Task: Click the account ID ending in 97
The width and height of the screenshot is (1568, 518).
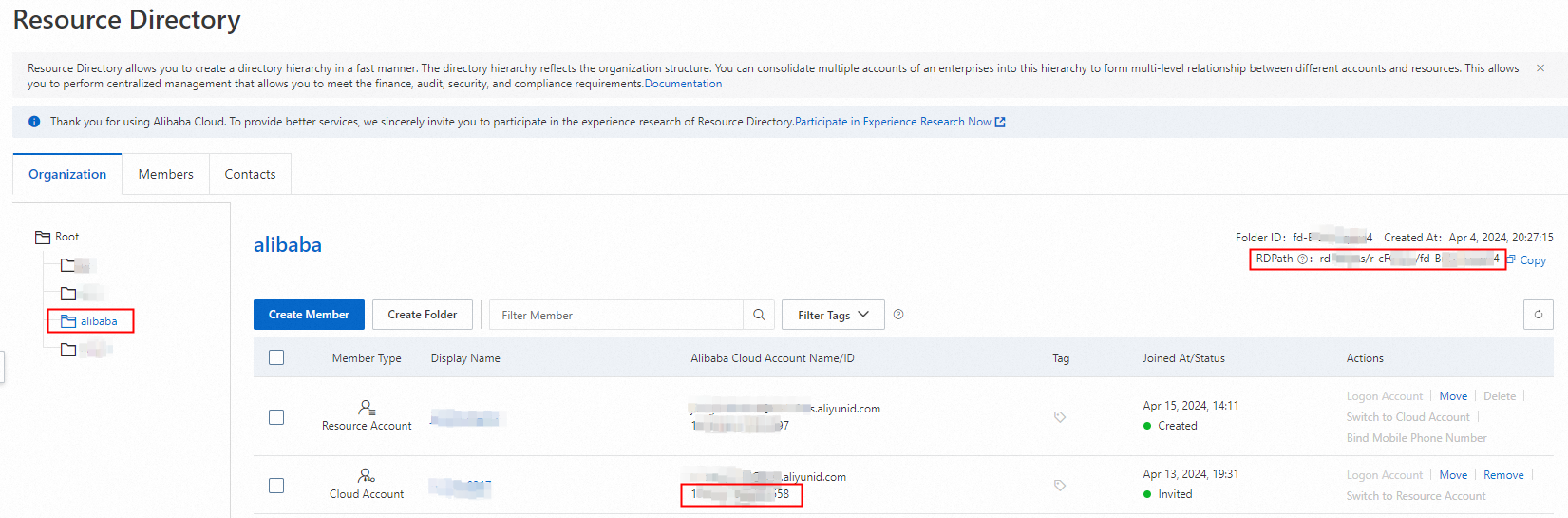Action: (x=741, y=426)
